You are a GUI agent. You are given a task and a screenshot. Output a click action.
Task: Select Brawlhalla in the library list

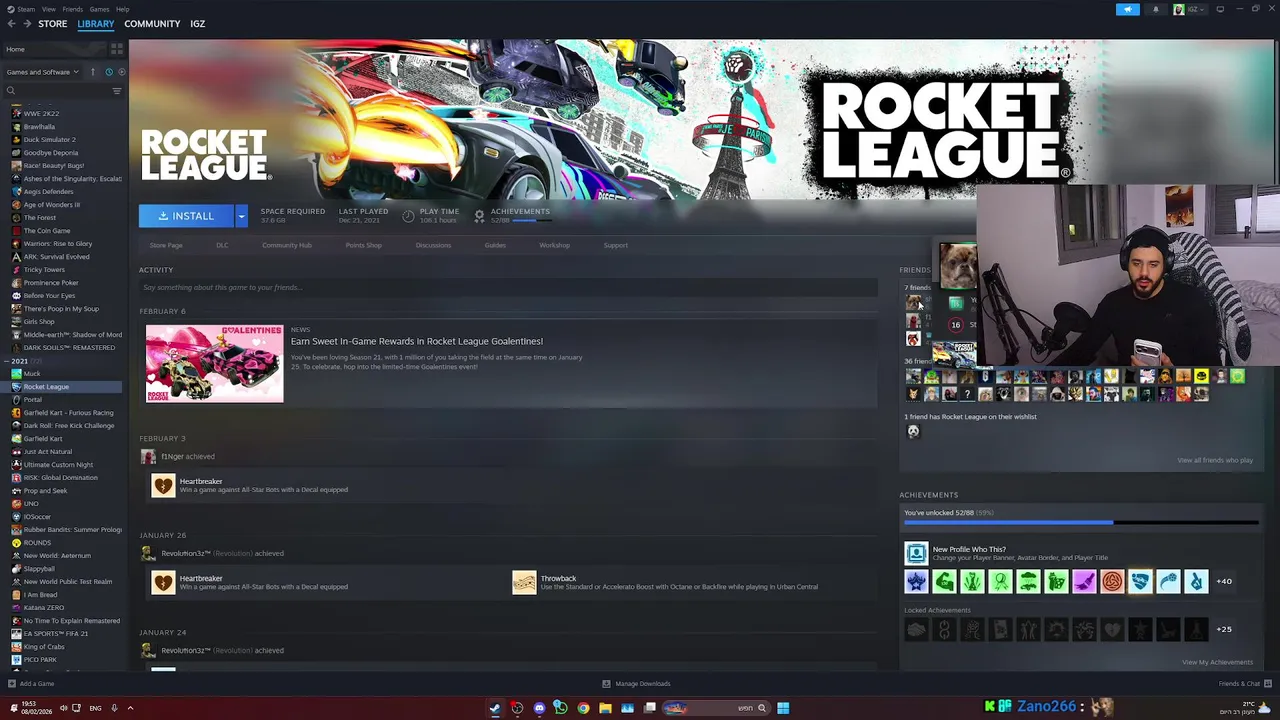pos(39,127)
